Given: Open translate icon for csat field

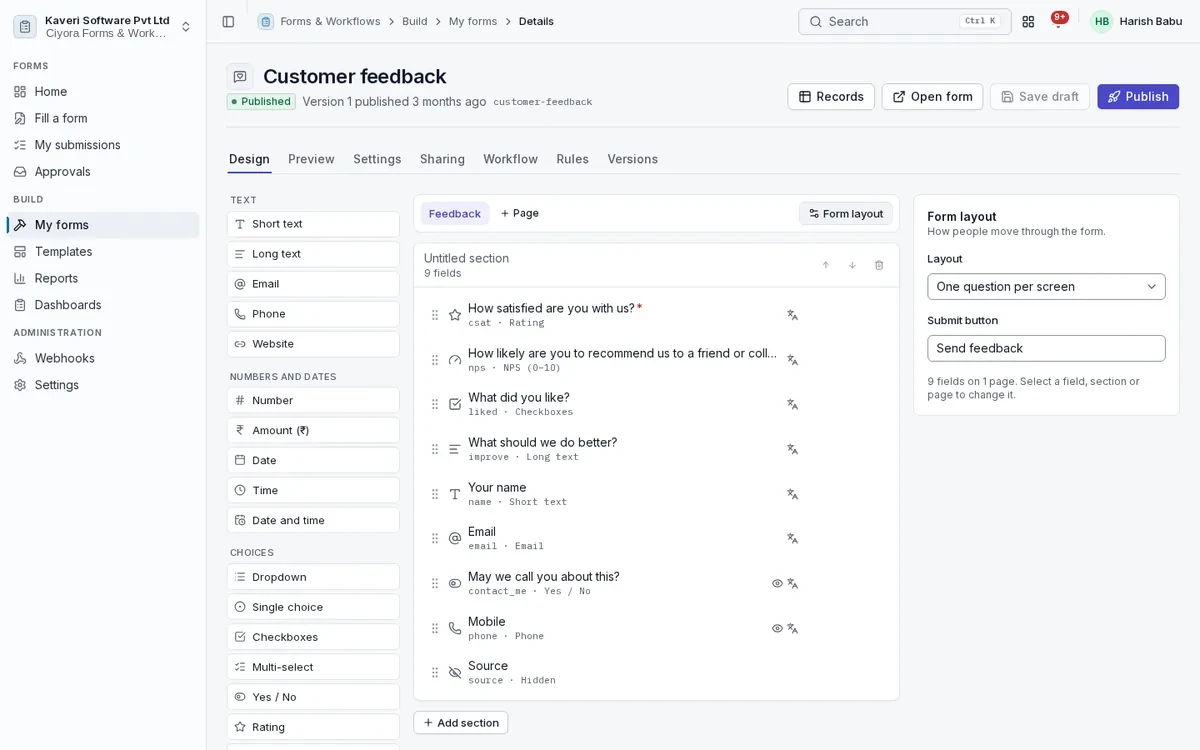Looking at the screenshot, I should pyautogui.click(x=792, y=315).
